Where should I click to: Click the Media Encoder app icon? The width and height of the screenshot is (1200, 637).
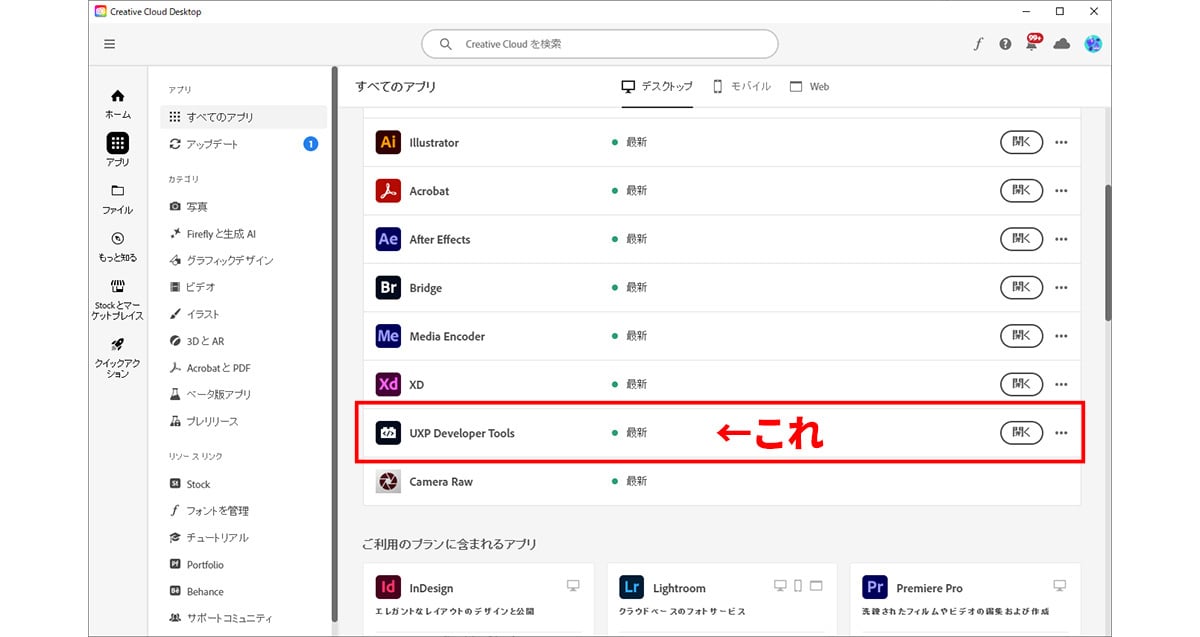388,336
